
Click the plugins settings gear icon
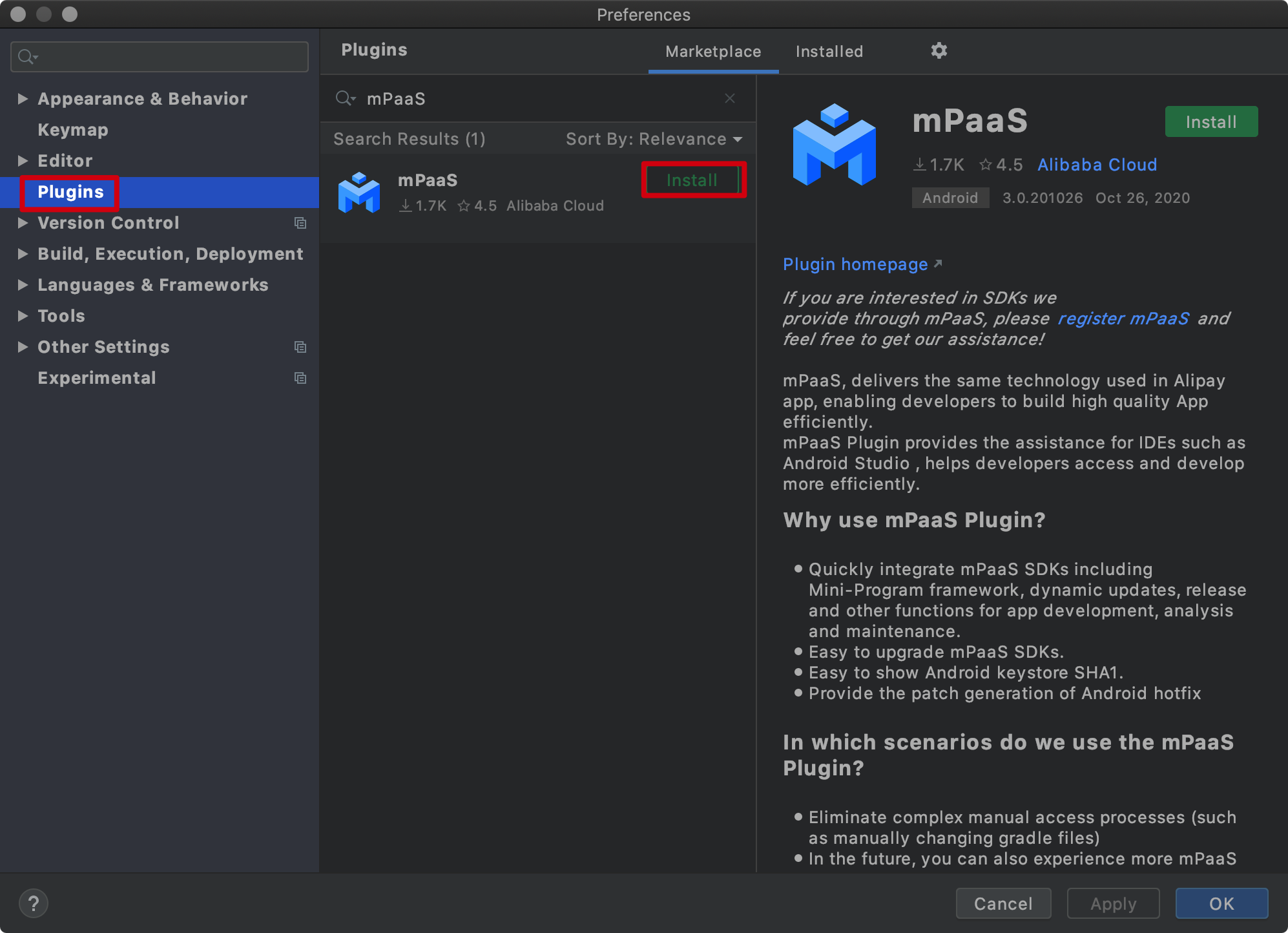[x=939, y=50]
